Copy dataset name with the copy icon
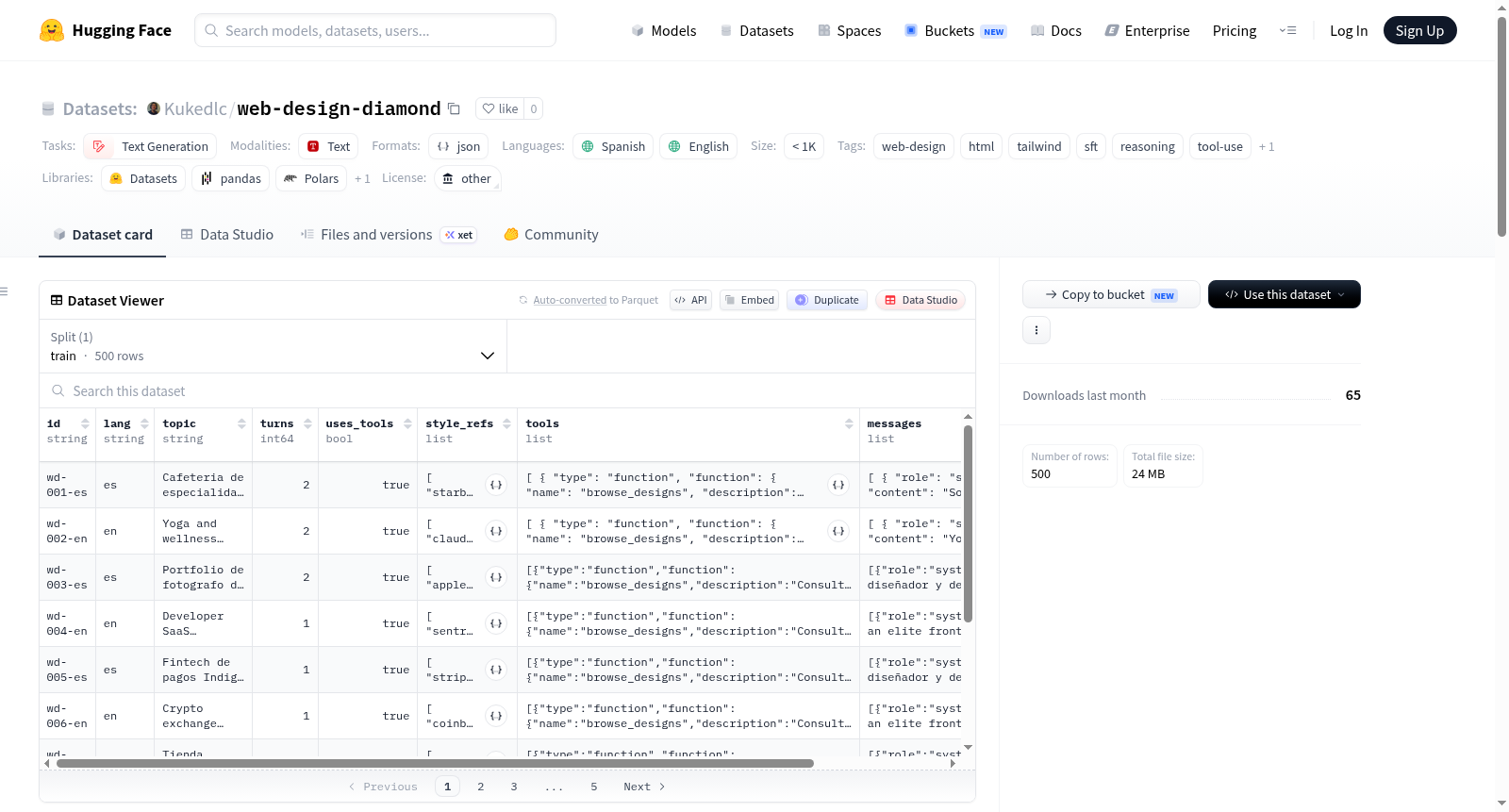This screenshot has width=1509, height=812. (x=454, y=108)
